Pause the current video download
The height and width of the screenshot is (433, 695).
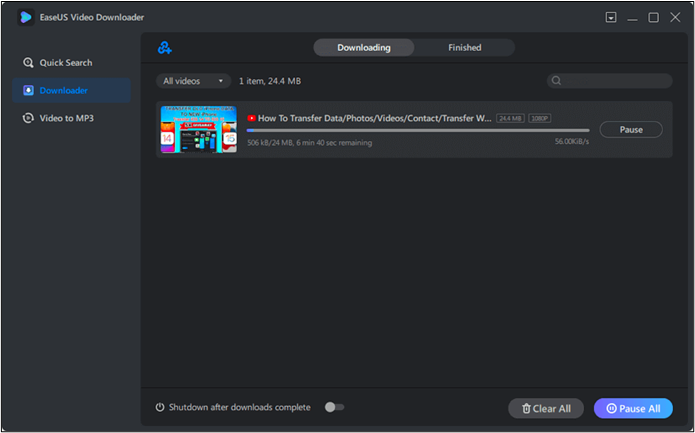click(x=630, y=130)
